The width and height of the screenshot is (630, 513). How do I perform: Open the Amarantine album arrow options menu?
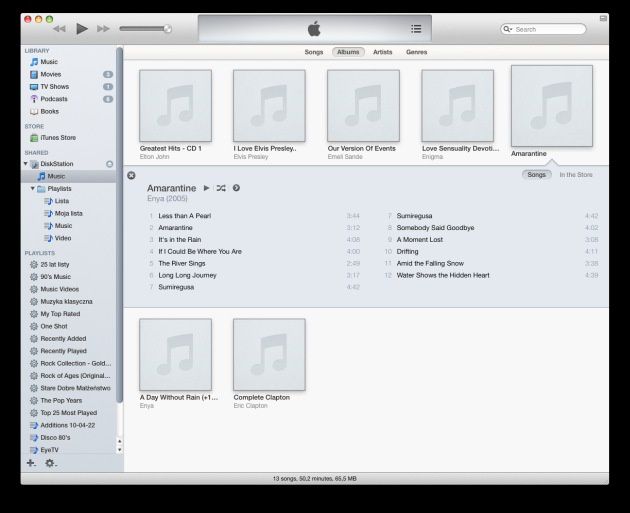tap(236, 188)
